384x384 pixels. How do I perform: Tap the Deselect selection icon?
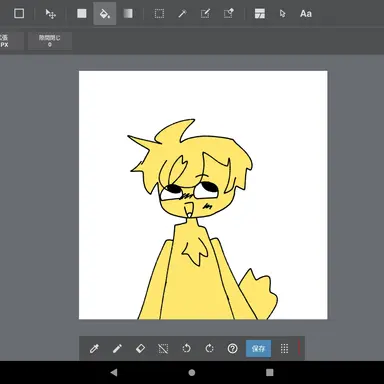pyautogui.click(x=163, y=349)
